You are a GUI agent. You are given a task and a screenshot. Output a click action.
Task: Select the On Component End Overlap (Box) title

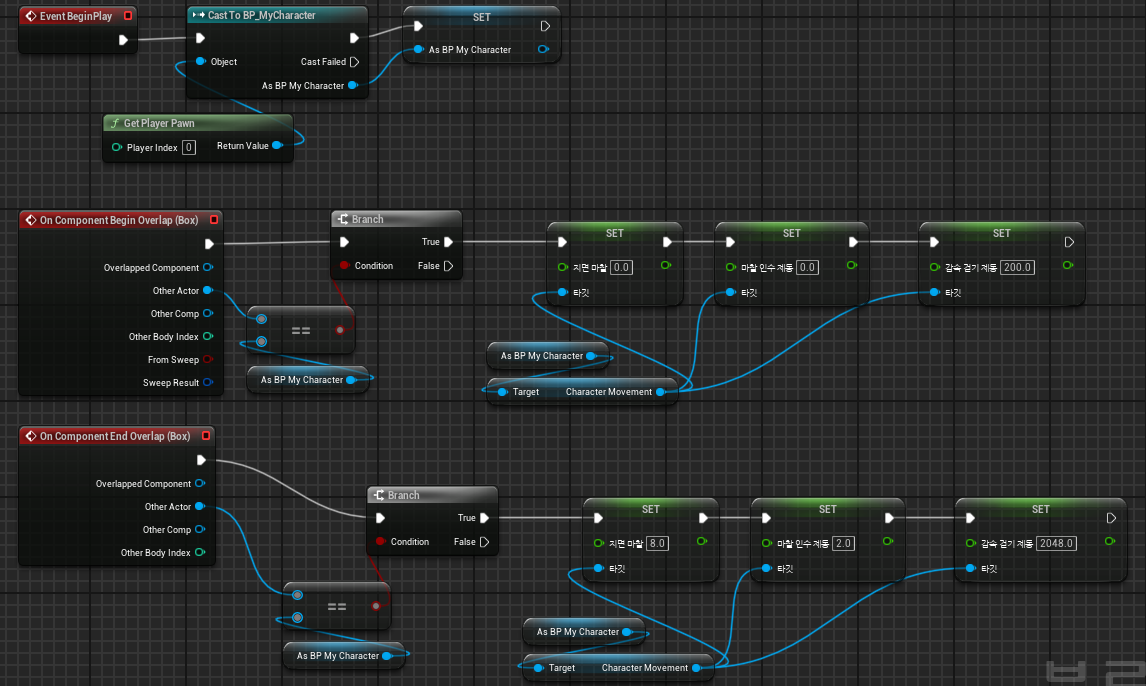tap(115, 436)
